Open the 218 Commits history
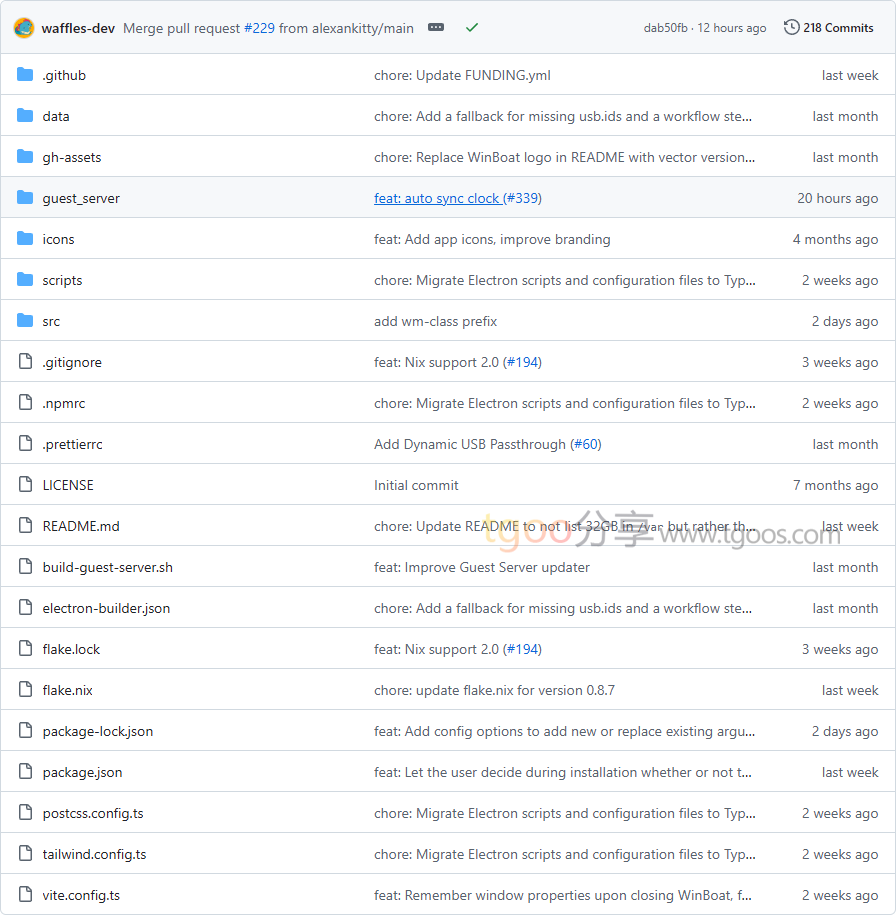This screenshot has width=896, height=915. [829, 28]
